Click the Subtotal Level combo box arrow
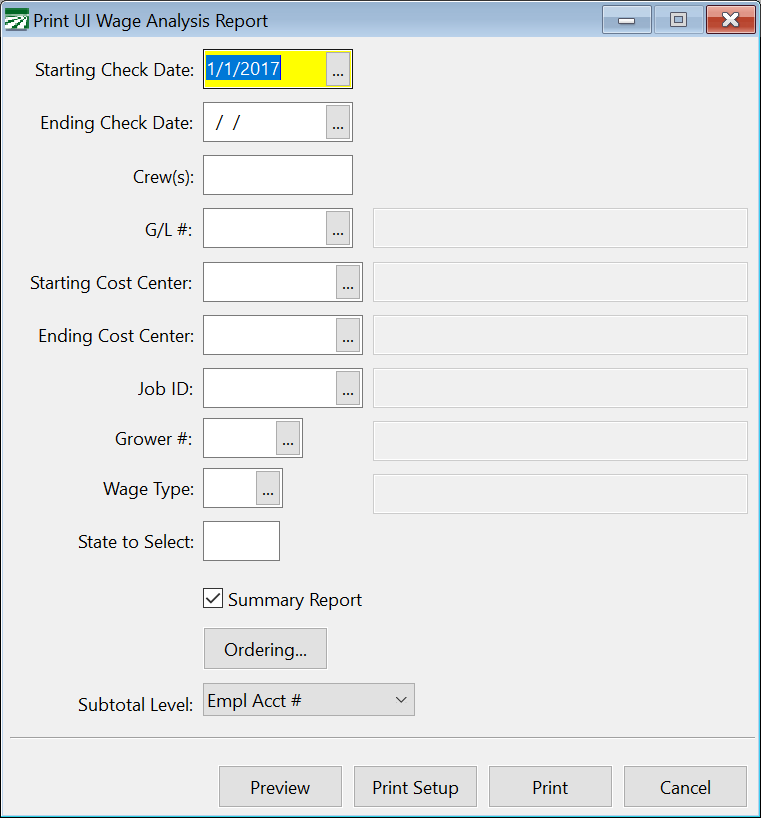Screen dimensions: 761x818 (x=399, y=699)
